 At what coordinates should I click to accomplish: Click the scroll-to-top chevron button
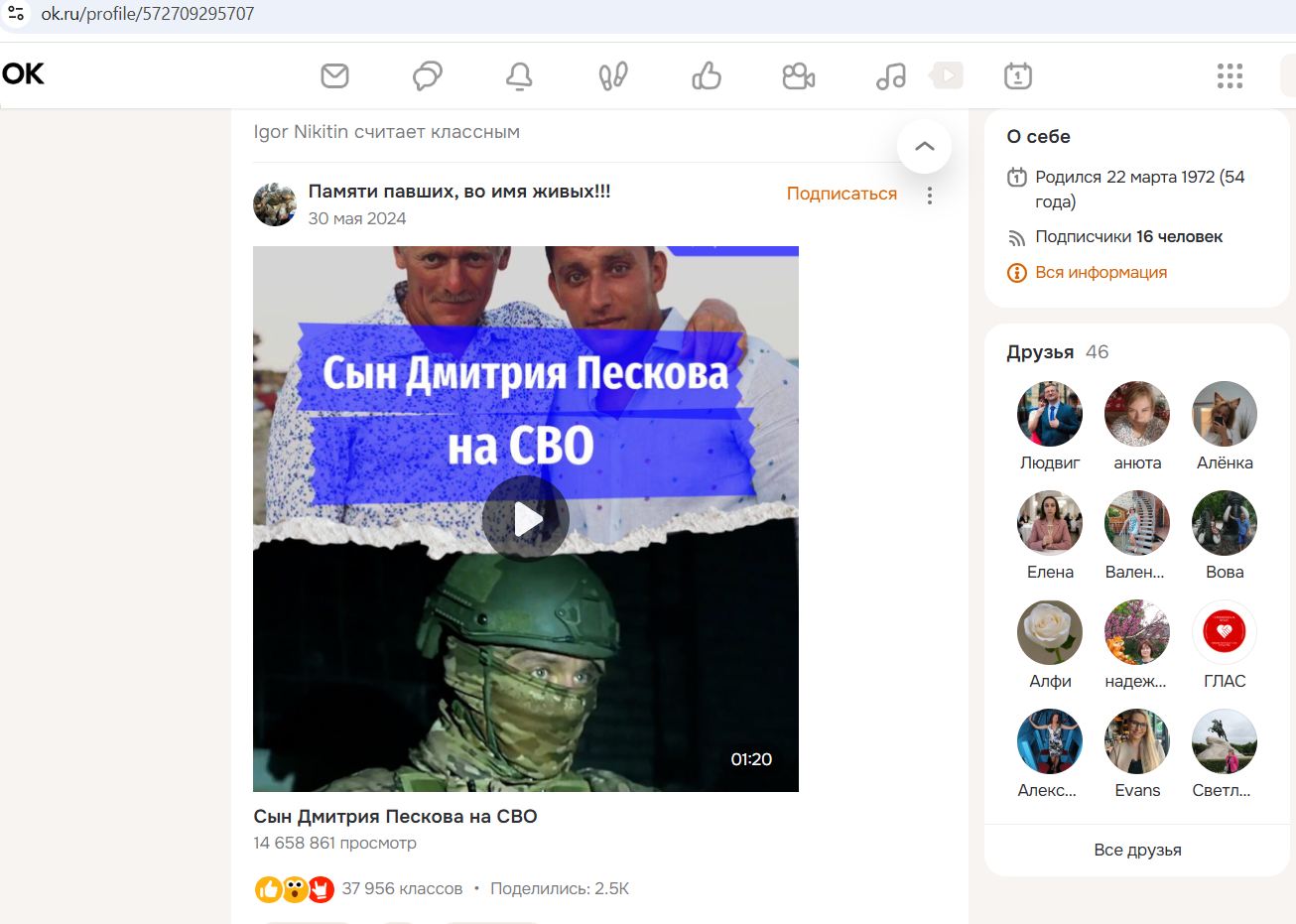pyautogui.click(x=924, y=146)
